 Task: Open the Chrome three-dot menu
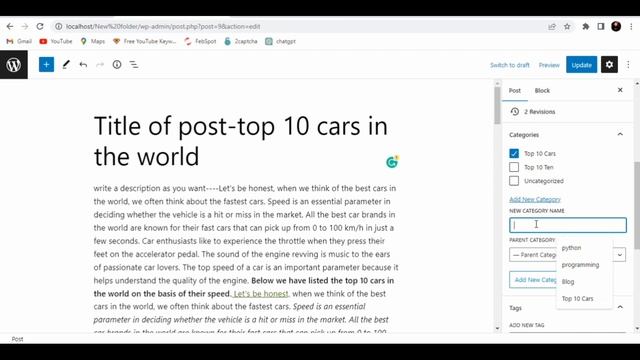coord(631,27)
